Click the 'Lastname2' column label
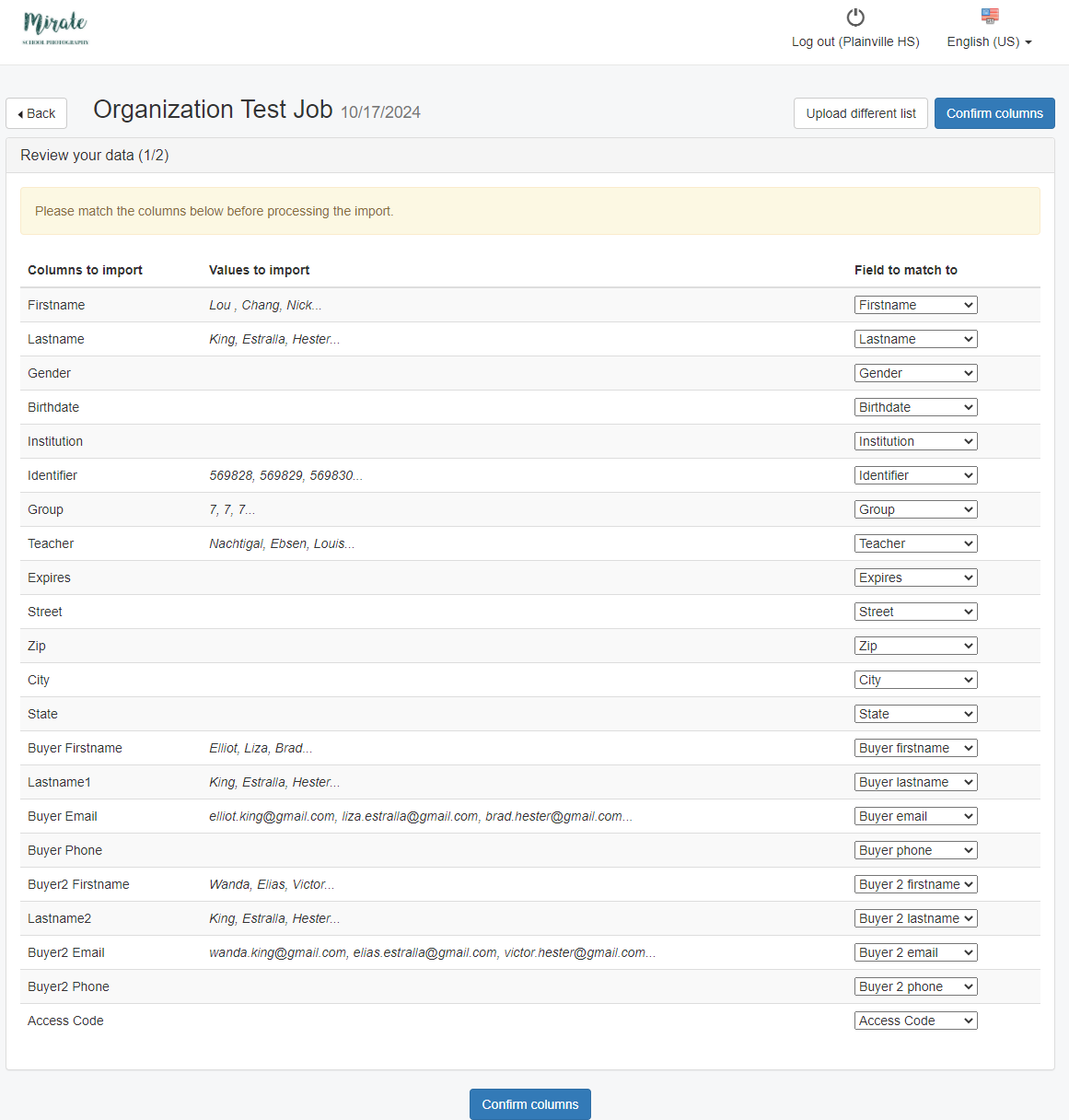Screen dimensions: 1069x1120 tap(59, 918)
